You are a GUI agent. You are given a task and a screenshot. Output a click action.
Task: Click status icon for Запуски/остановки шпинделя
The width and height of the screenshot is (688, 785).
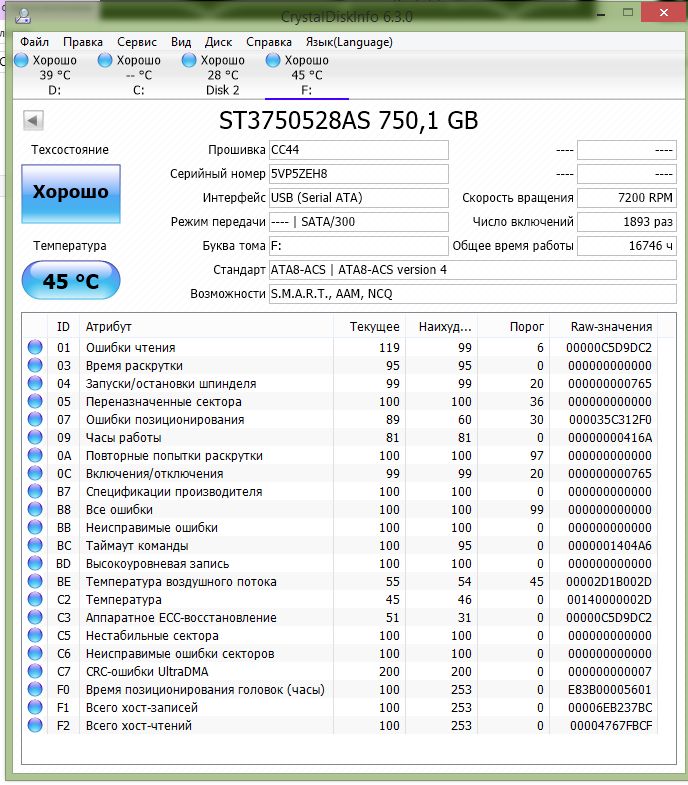(35, 383)
